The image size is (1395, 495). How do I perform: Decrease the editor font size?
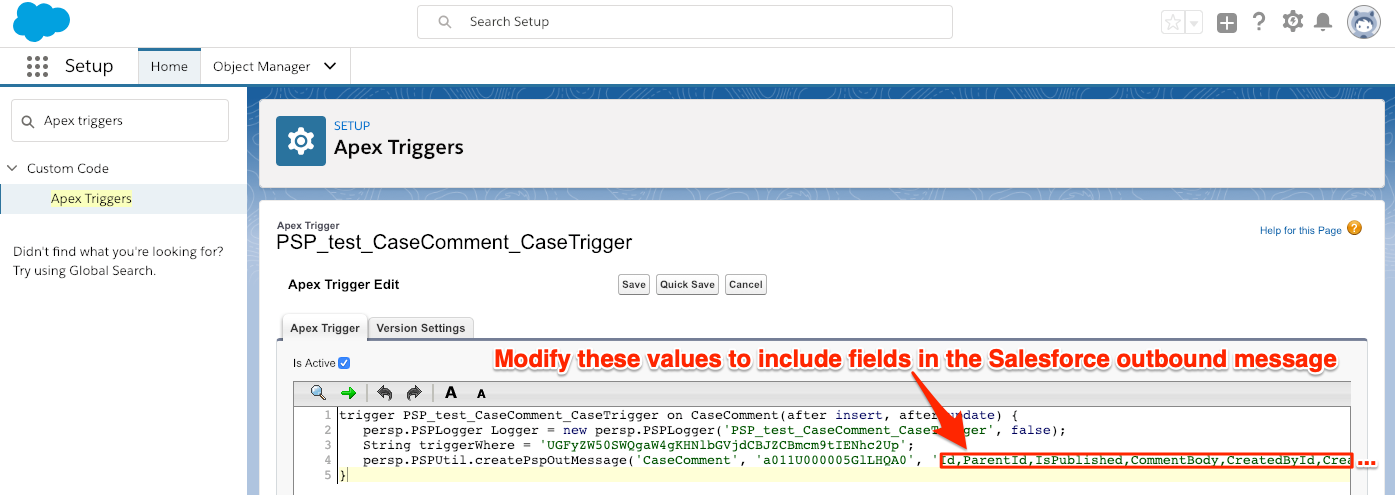(481, 394)
